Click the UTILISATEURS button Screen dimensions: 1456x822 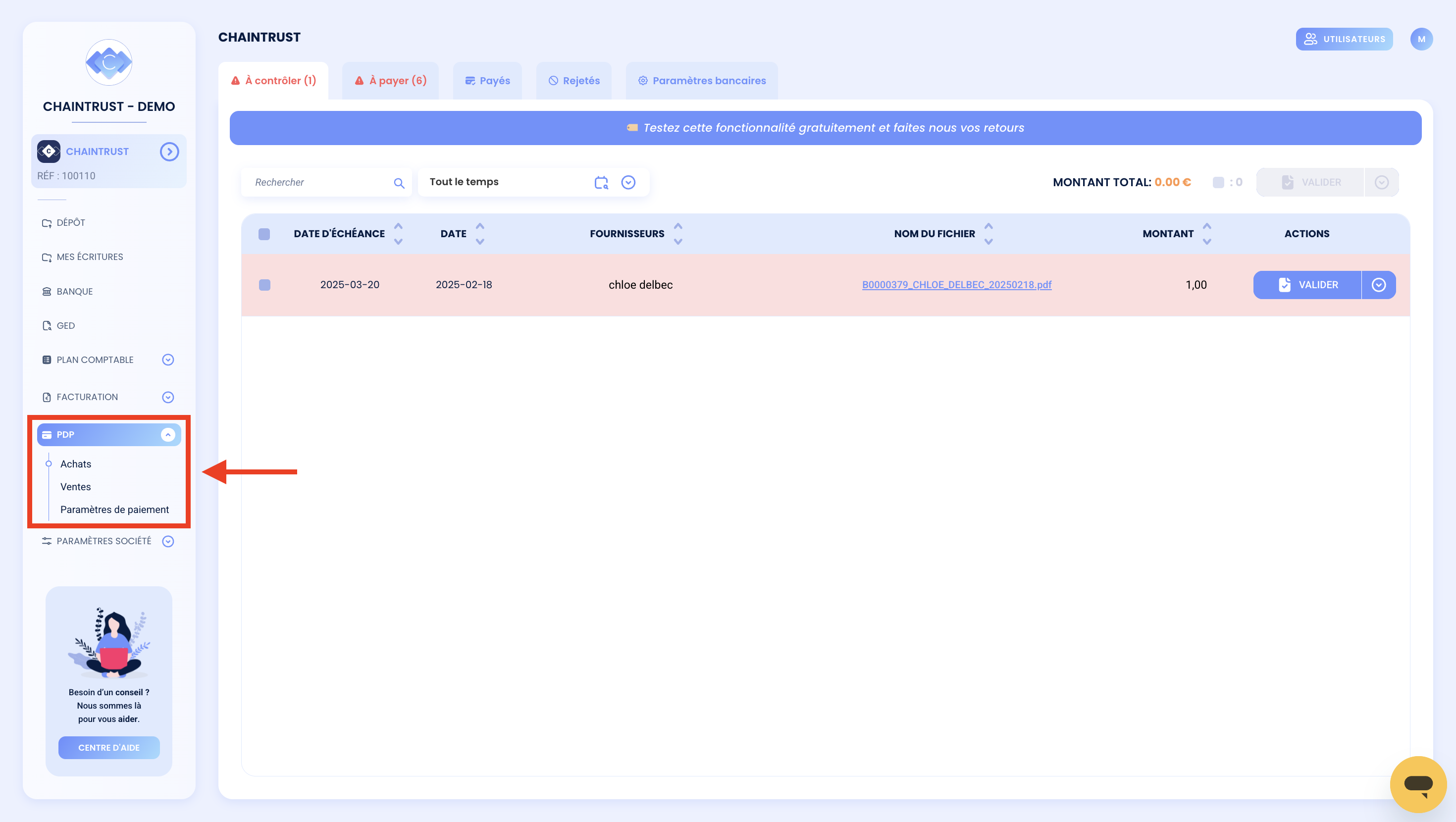tap(1344, 39)
